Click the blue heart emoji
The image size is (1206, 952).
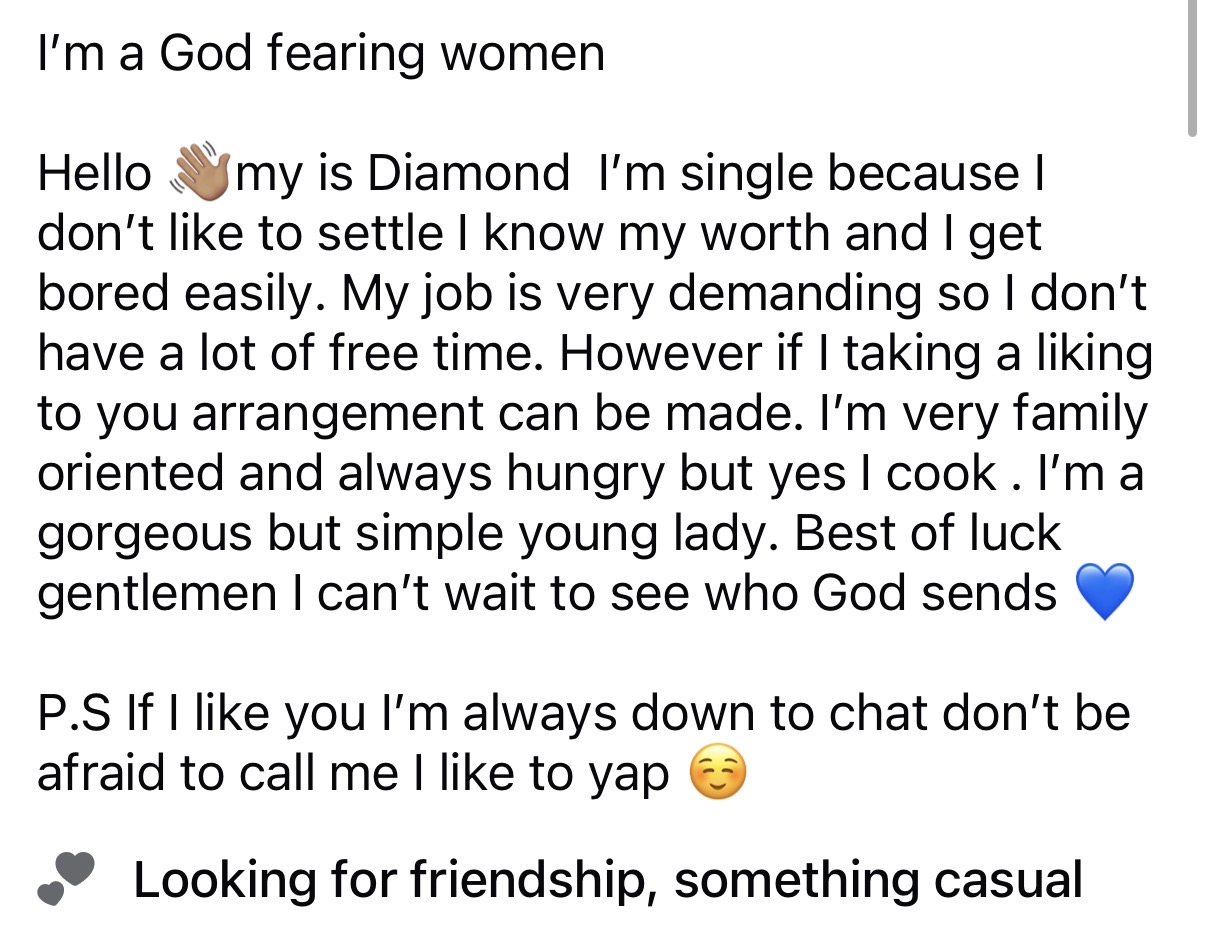(1105, 592)
